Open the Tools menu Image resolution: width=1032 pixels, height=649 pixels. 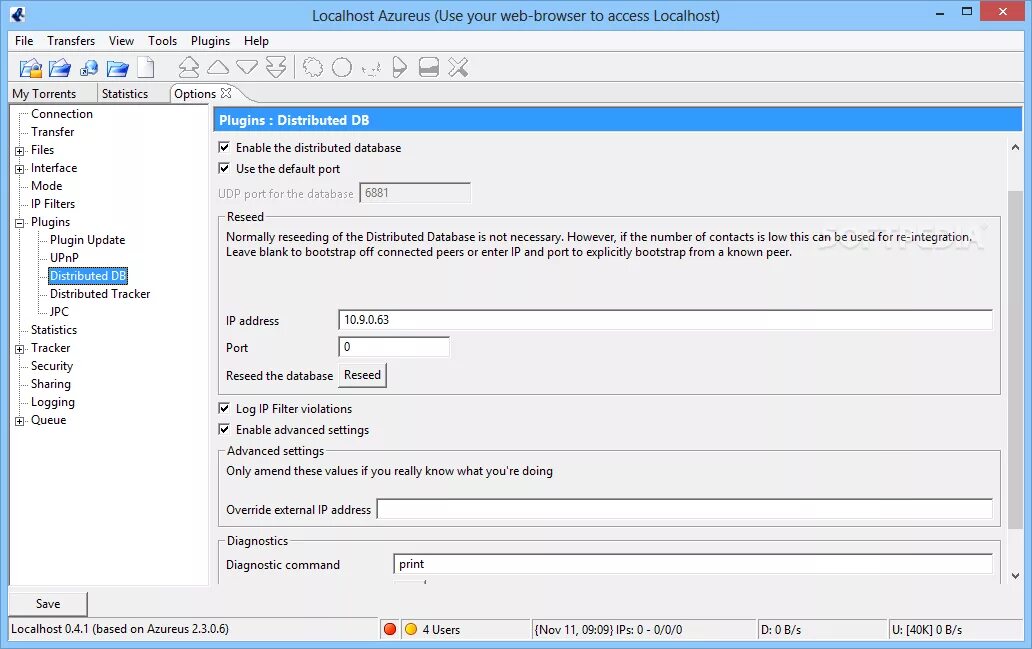(x=163, y=41)
